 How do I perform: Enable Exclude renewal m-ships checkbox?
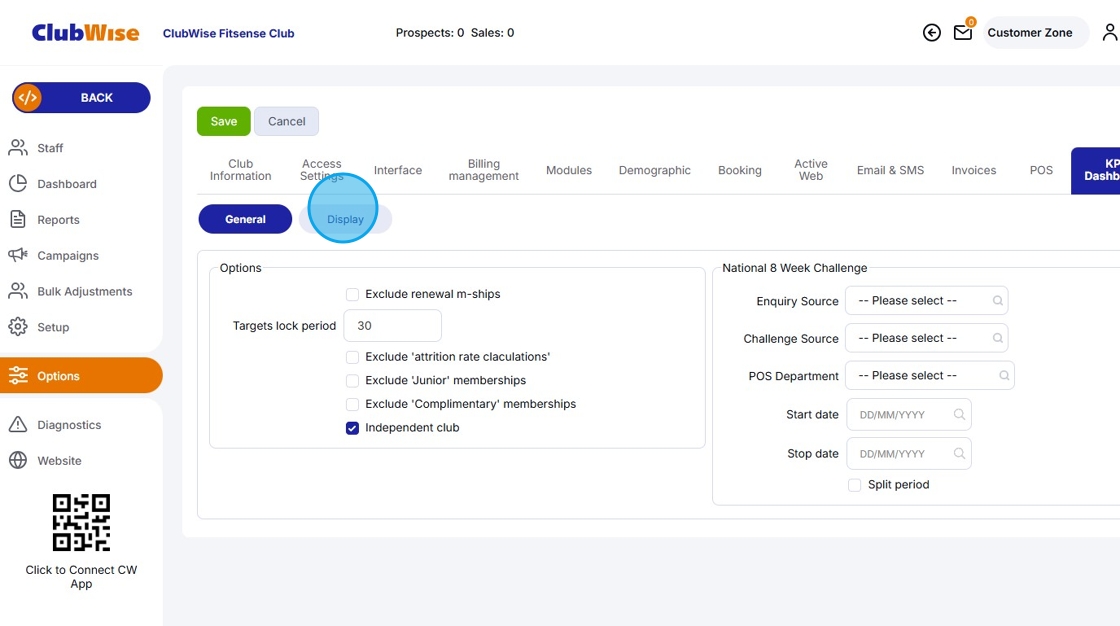click(352, 294)
